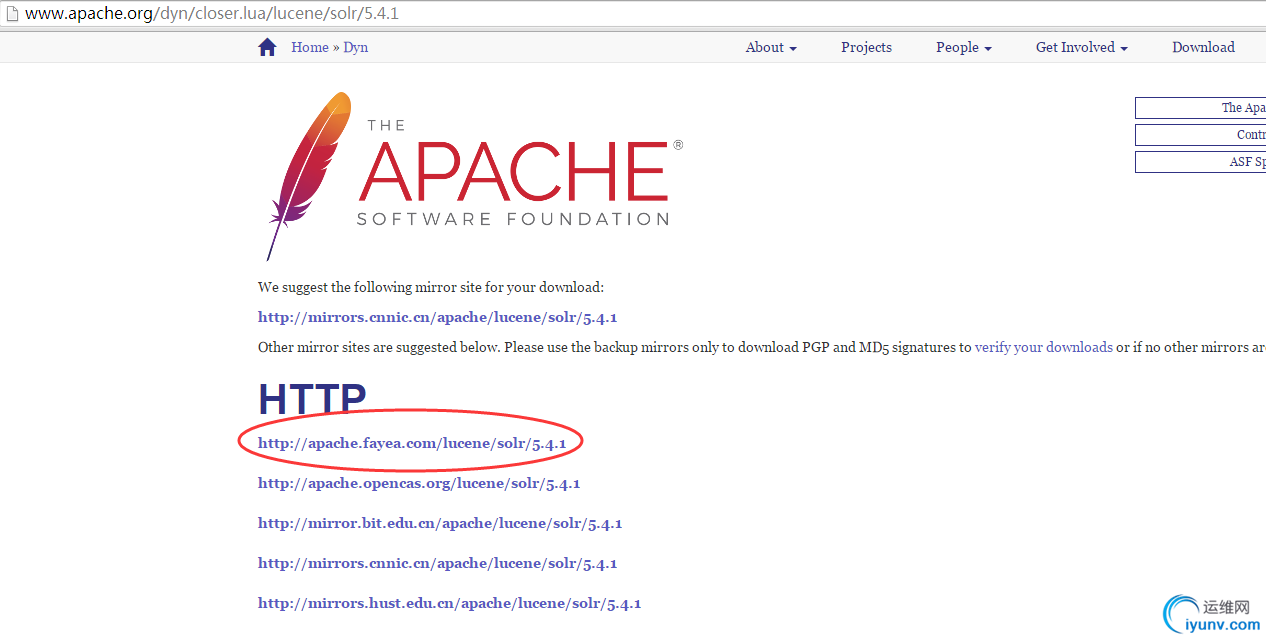The image size is (1266, 641).
Task: Open suggested mirrors.cnnic.cn mirror link
Action: [438, 318]
